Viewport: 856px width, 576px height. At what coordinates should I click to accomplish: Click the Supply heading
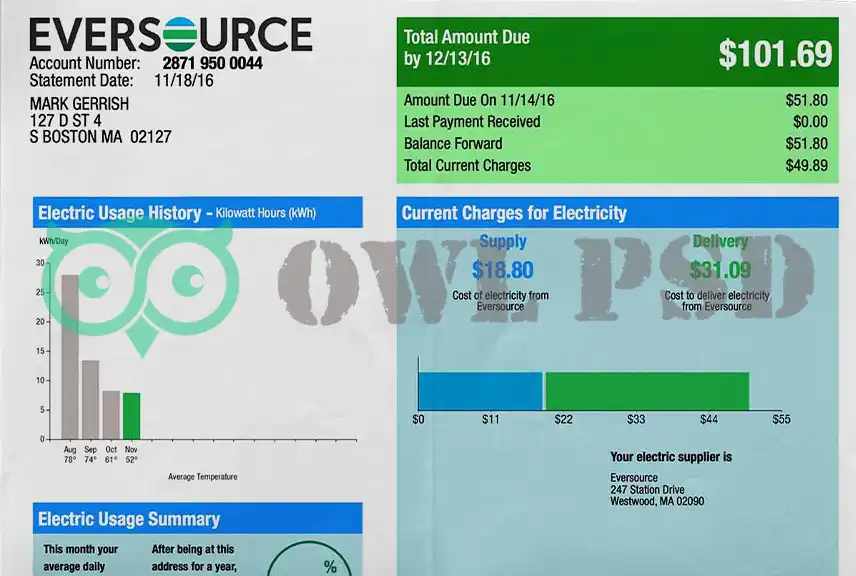tap(503, 241)
